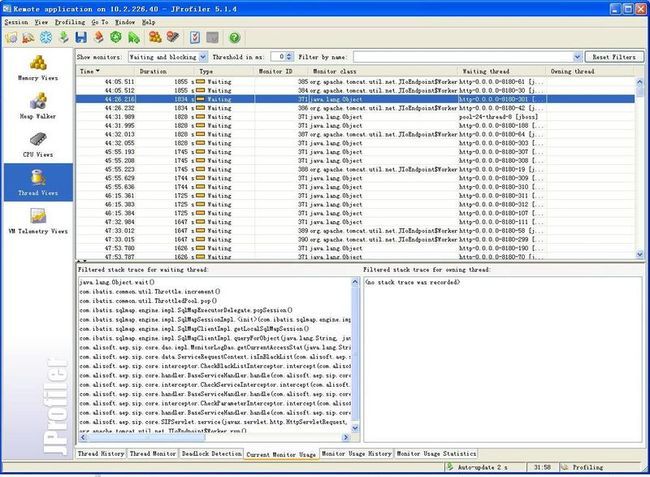
Task: Click the Threshold in ms number field
Action: pyautogui.click(x=278, y=57)
